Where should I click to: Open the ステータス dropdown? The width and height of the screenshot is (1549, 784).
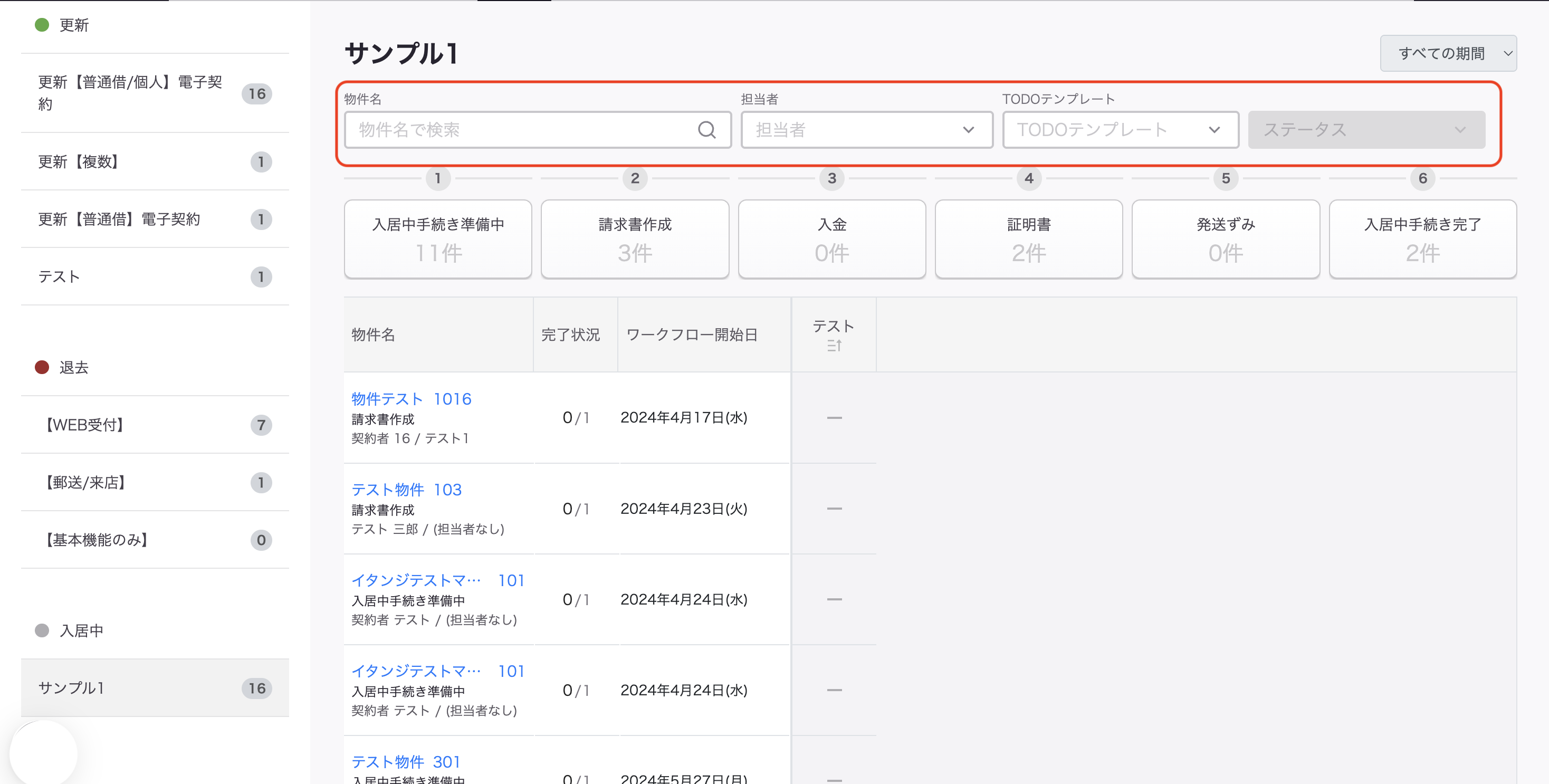tap(1366, 130)
